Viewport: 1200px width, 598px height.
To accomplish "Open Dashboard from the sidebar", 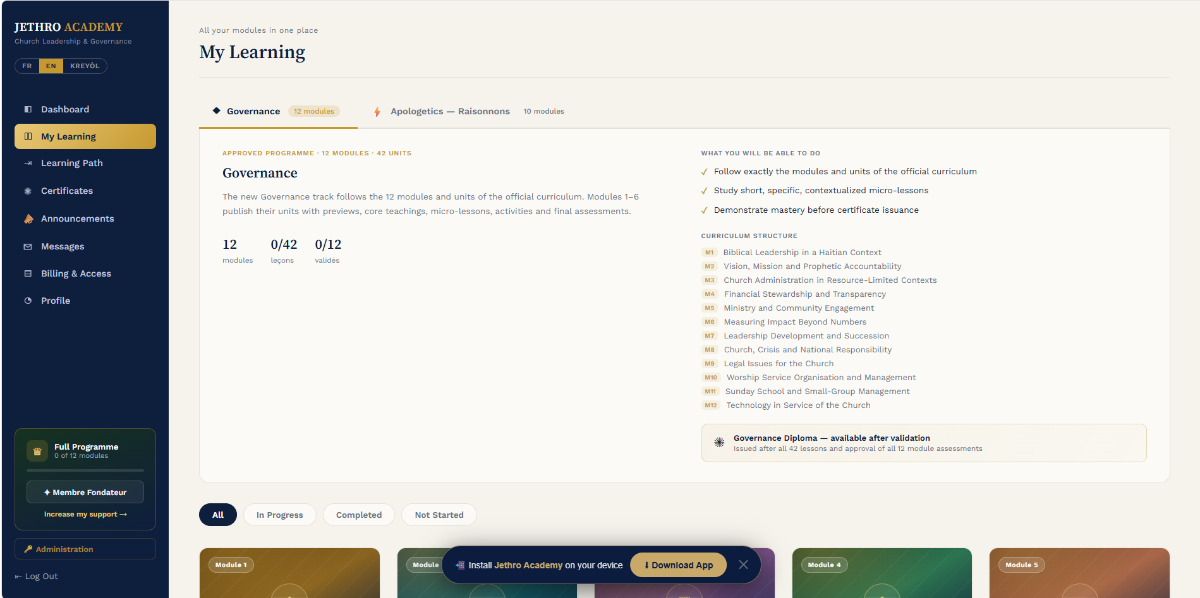I will tap(85, 109).
